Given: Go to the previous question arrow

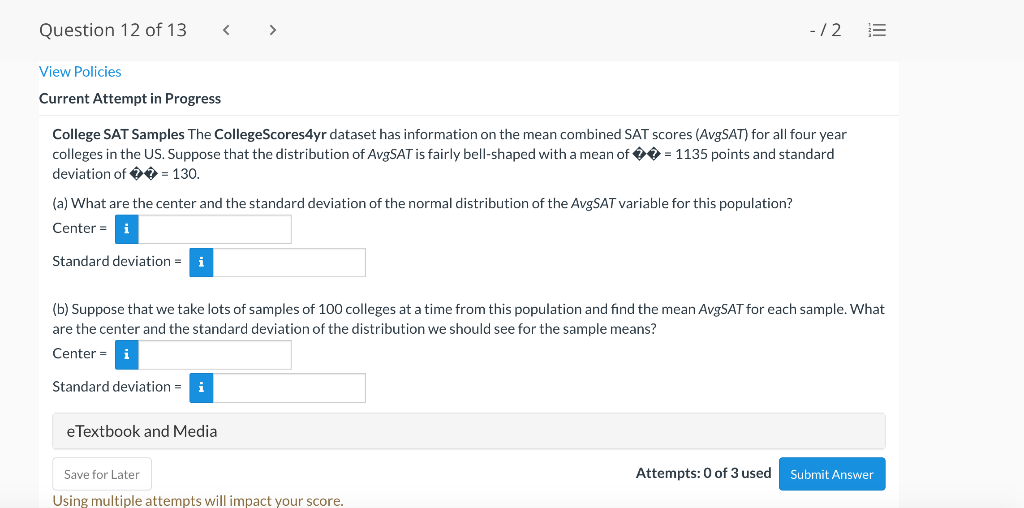Looking at the screenshot, I should [x=226, y=30].
